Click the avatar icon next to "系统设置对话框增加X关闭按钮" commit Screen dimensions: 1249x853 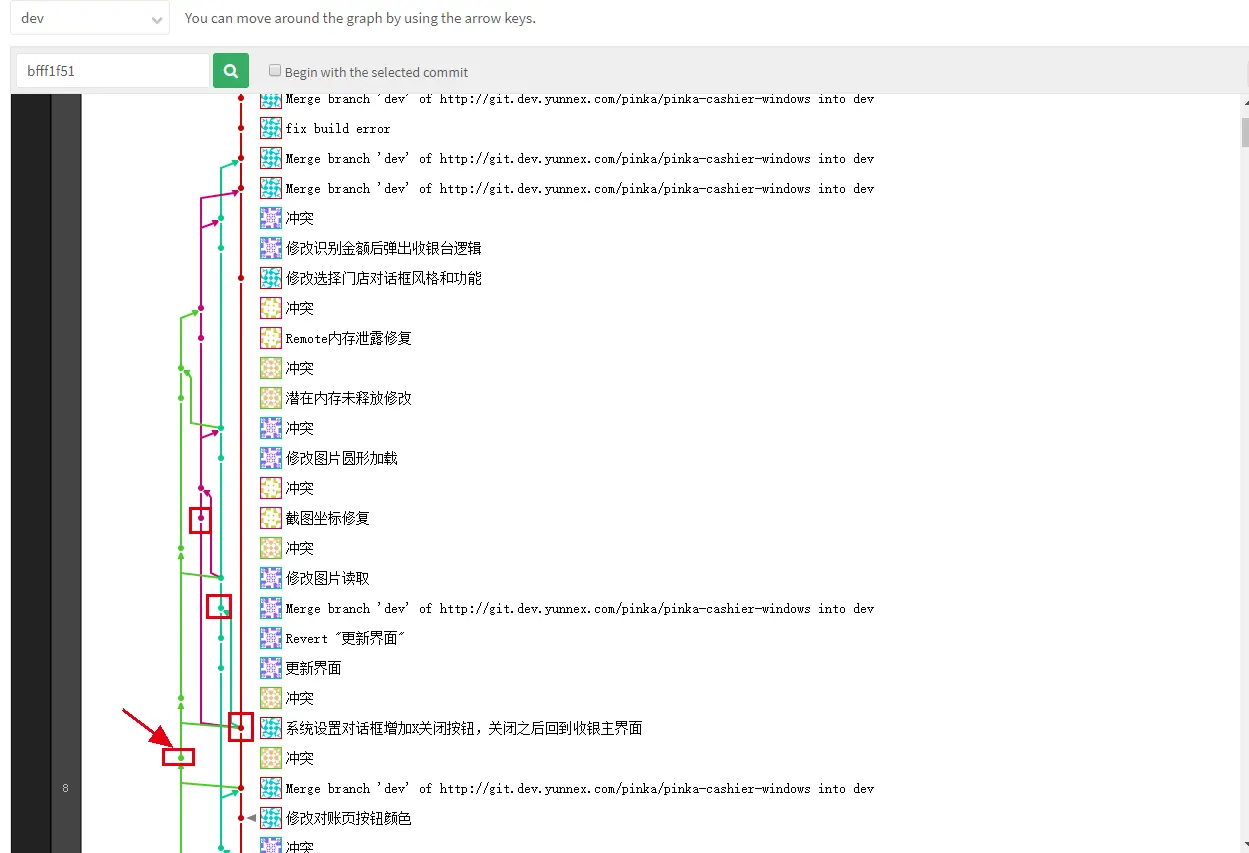pos(270,728)
